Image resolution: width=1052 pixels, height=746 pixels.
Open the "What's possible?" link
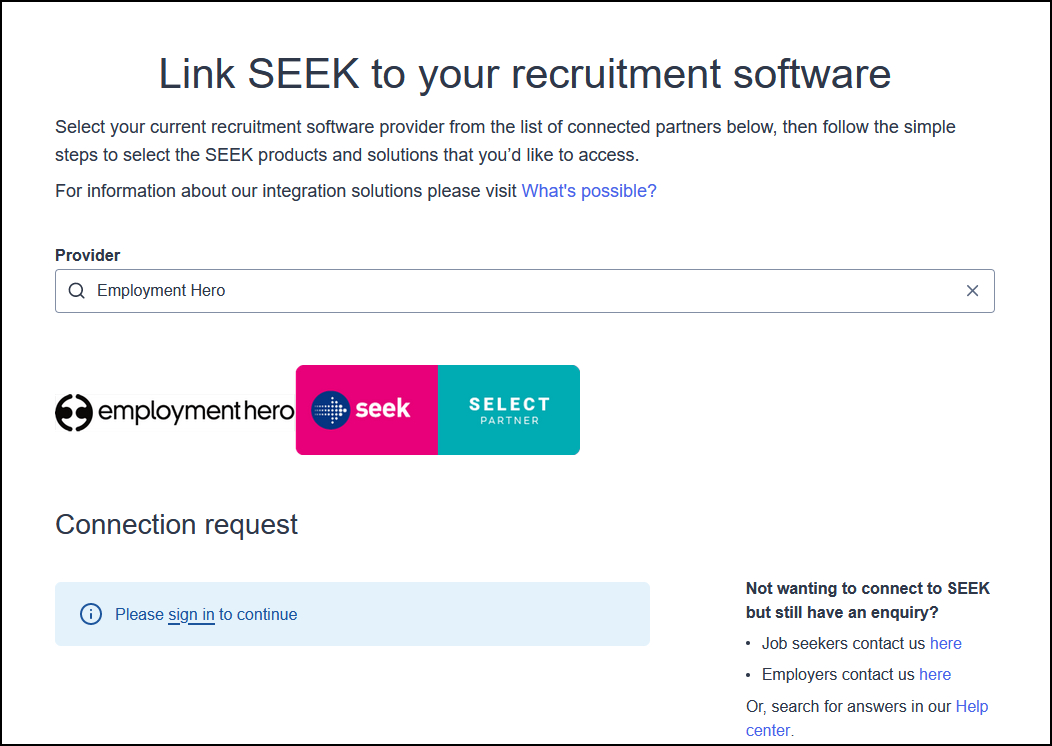pos(589,191)
